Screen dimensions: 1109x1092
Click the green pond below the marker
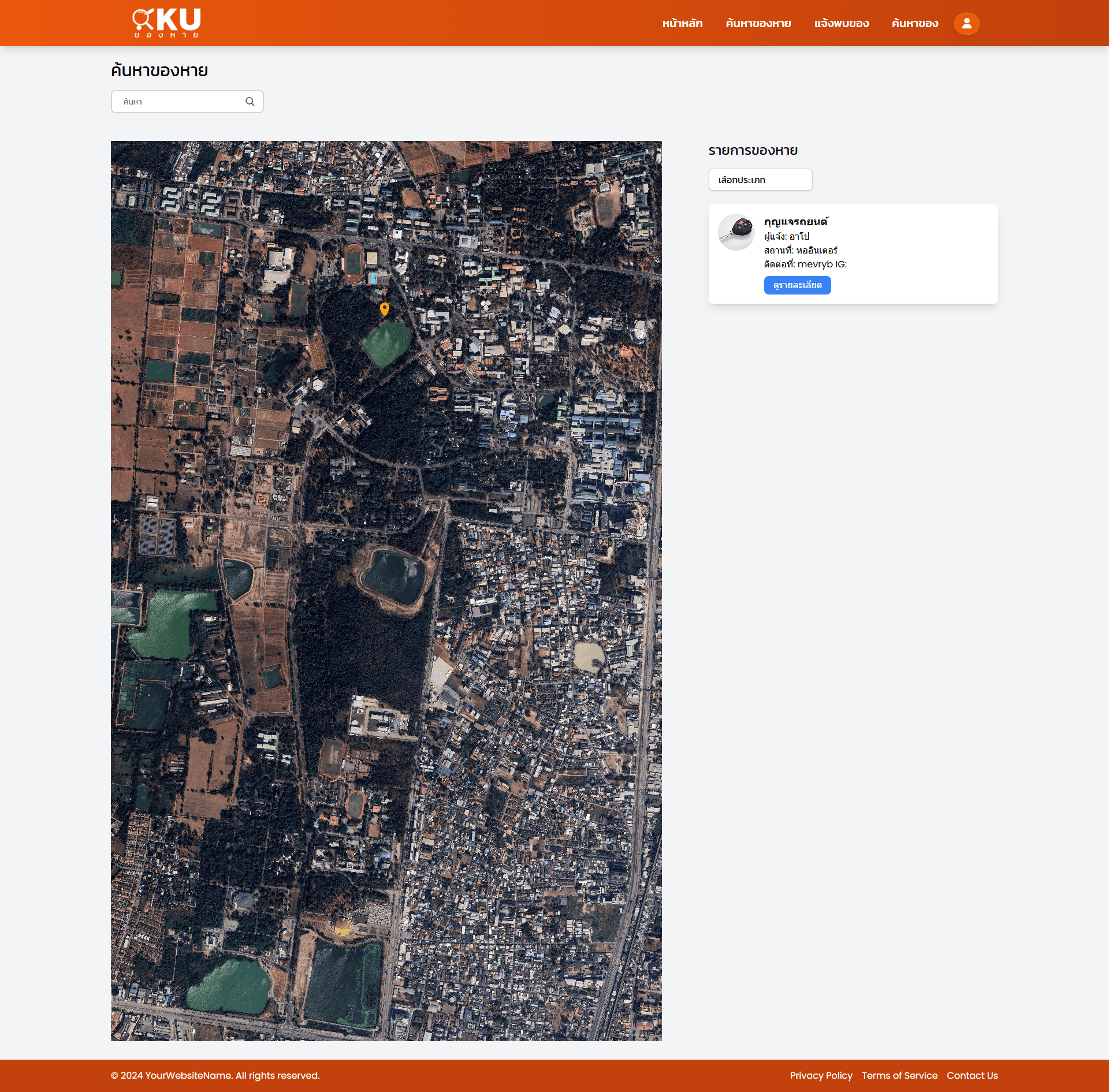click(387, 344)
